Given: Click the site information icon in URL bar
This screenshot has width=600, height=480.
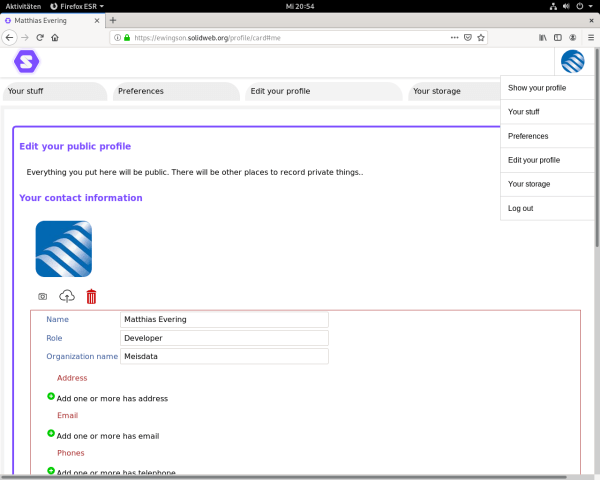Looking at the screenshot, I should (x=117, y=38).
